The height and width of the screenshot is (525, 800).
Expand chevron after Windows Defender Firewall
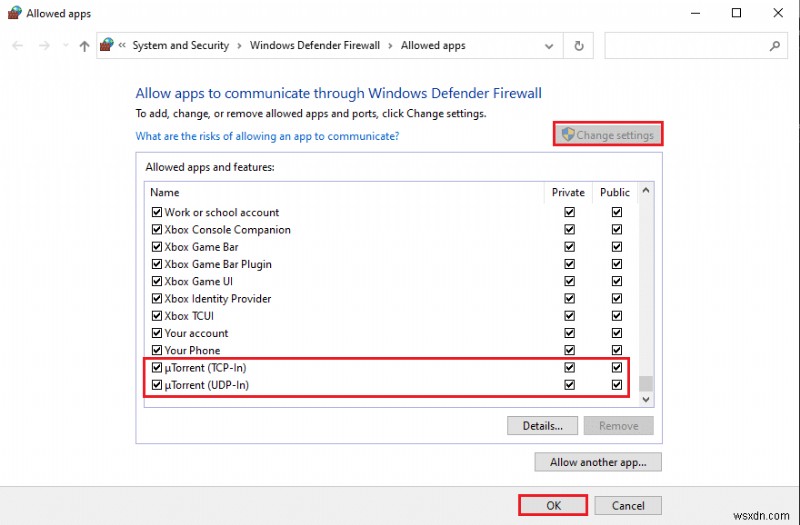(390, 46)
